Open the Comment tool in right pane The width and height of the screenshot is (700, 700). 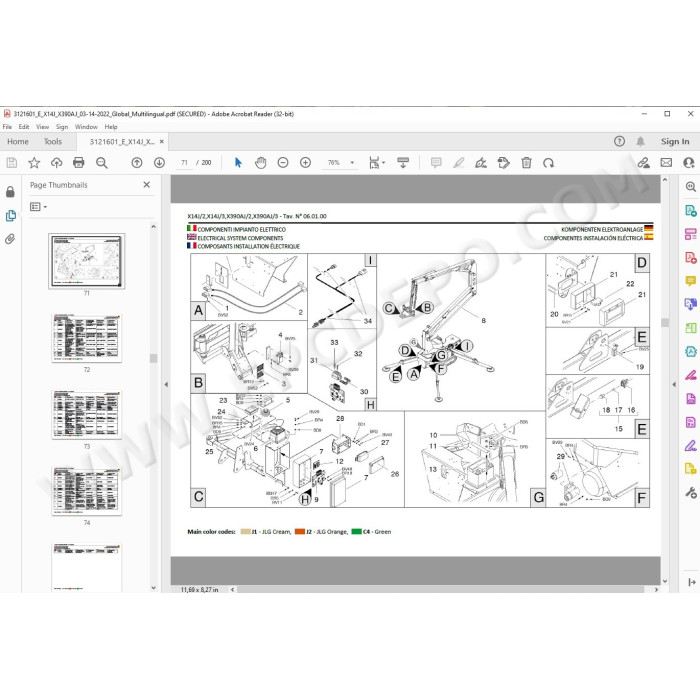click(x=691, y=281)
